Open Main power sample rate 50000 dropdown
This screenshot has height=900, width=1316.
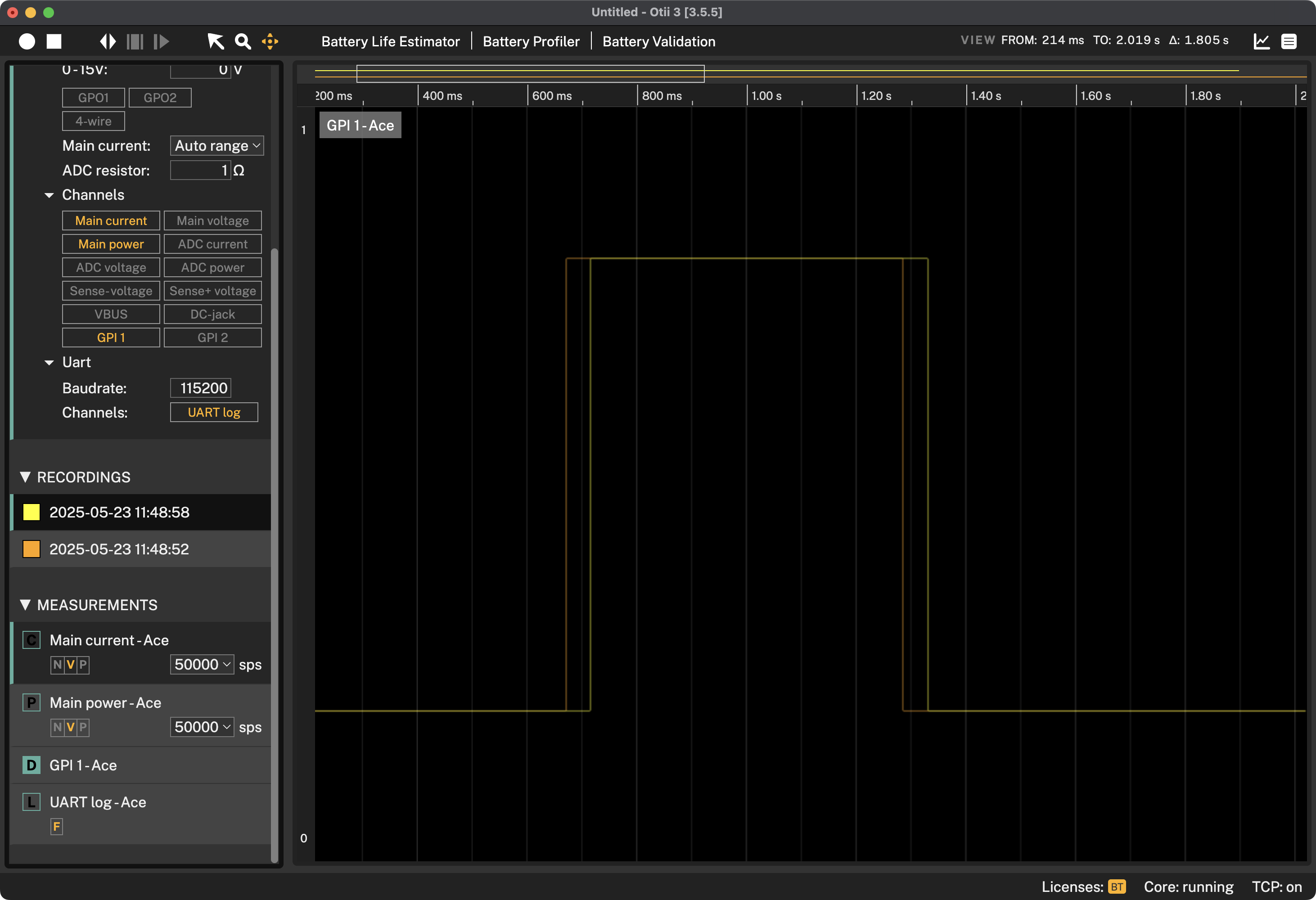click(202, 727)
